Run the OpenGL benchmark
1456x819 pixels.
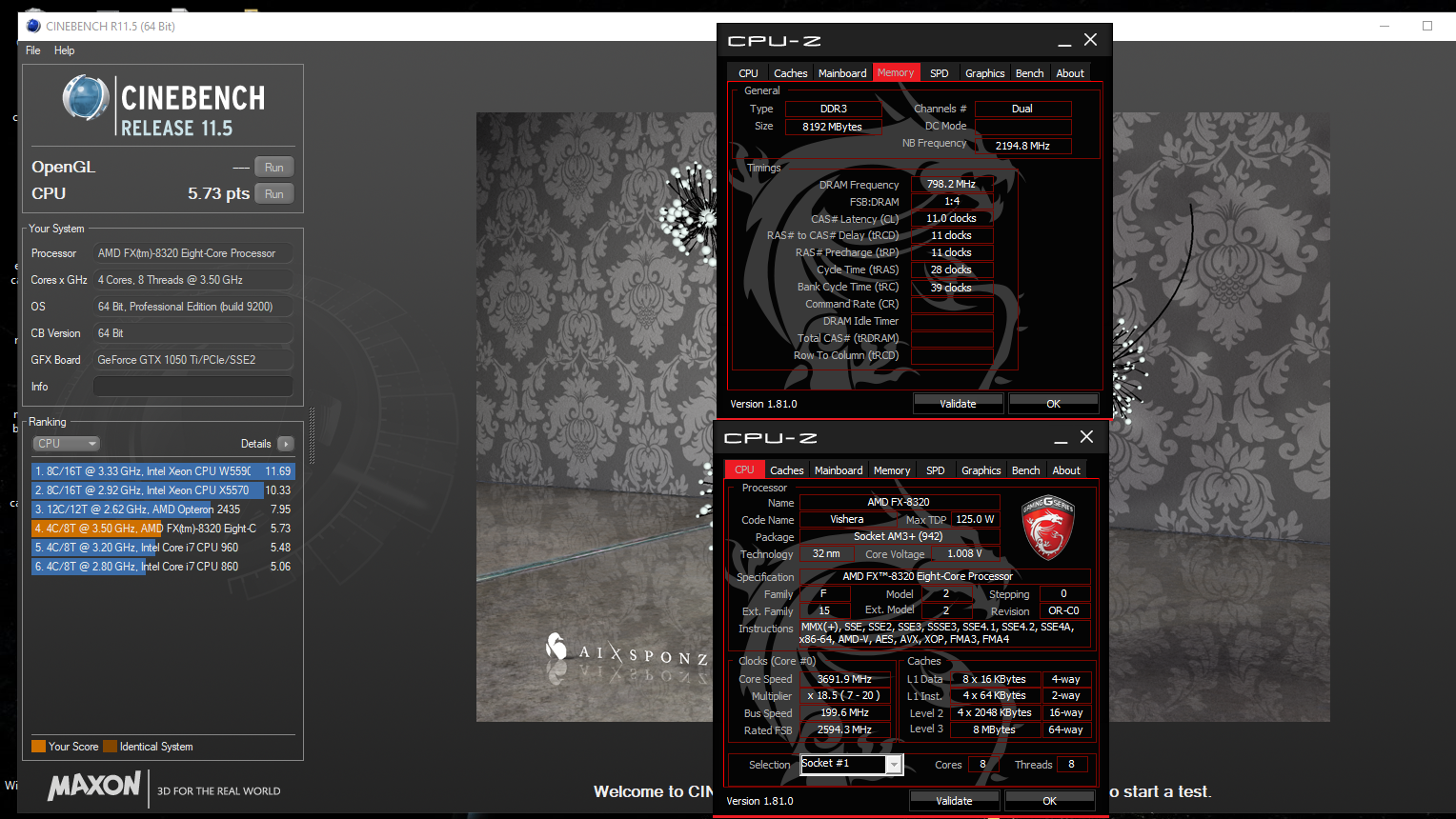coord(274,167)
